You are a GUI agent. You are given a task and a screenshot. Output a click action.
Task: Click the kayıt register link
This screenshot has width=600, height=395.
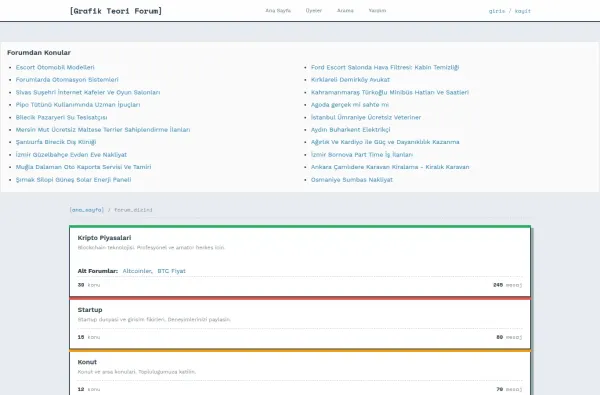(523, 11)
